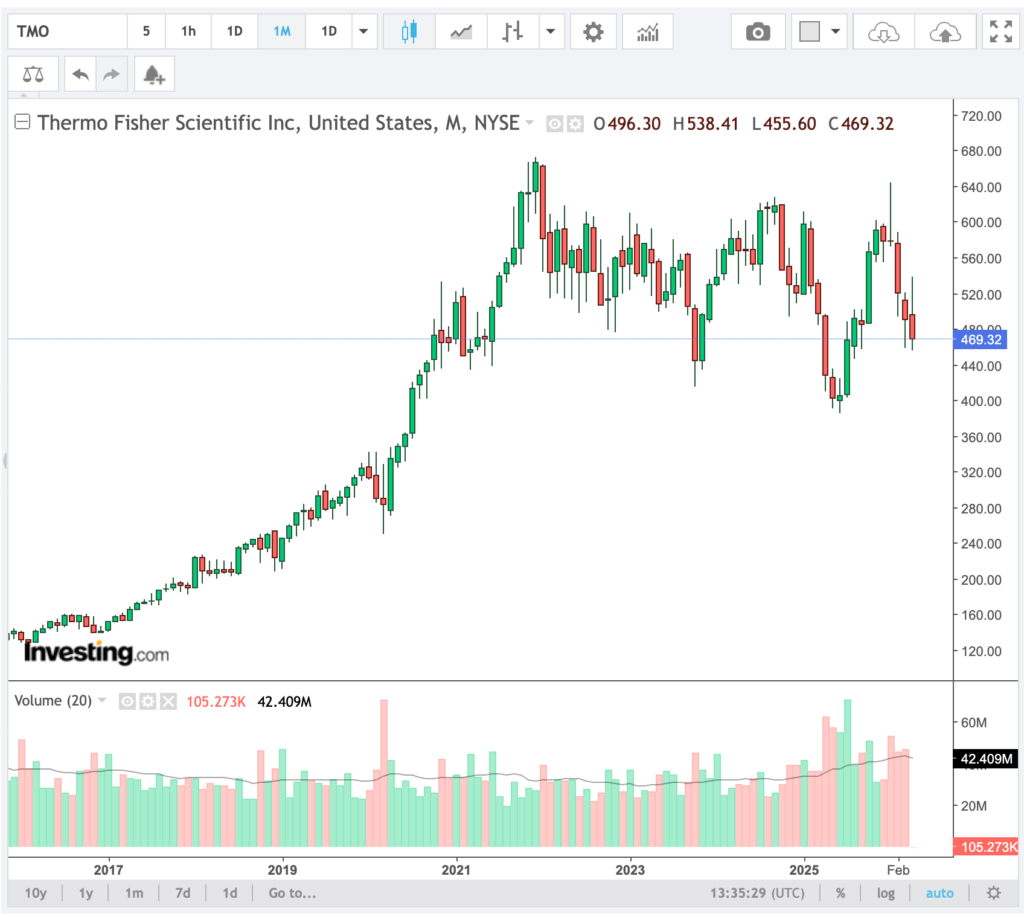Take a snapshot with the camera icon
This screenshot has width=1024, height=917.
click(758, 31)
